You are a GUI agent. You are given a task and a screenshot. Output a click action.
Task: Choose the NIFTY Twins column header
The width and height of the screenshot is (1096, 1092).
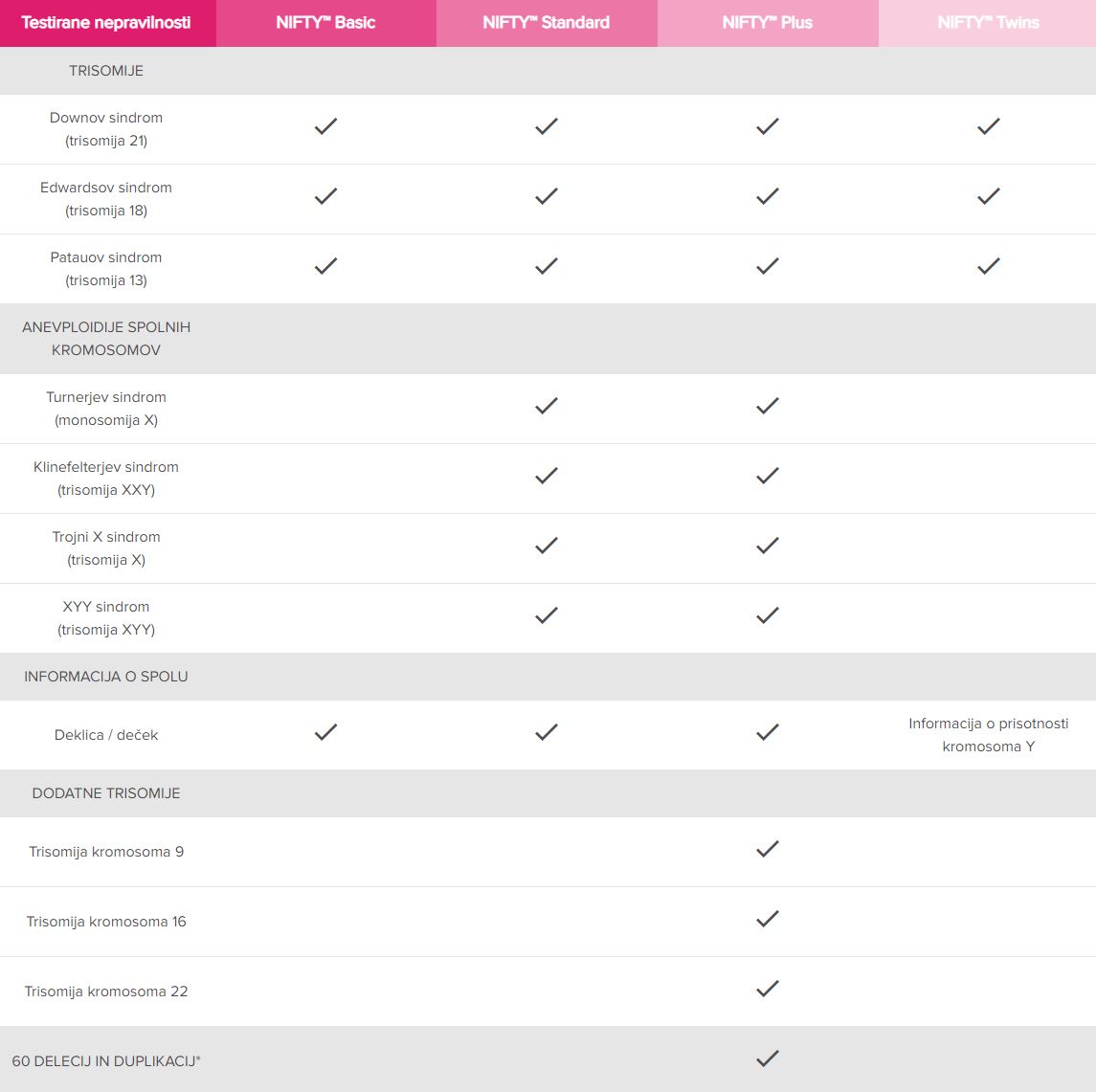[x=988, y=23]
